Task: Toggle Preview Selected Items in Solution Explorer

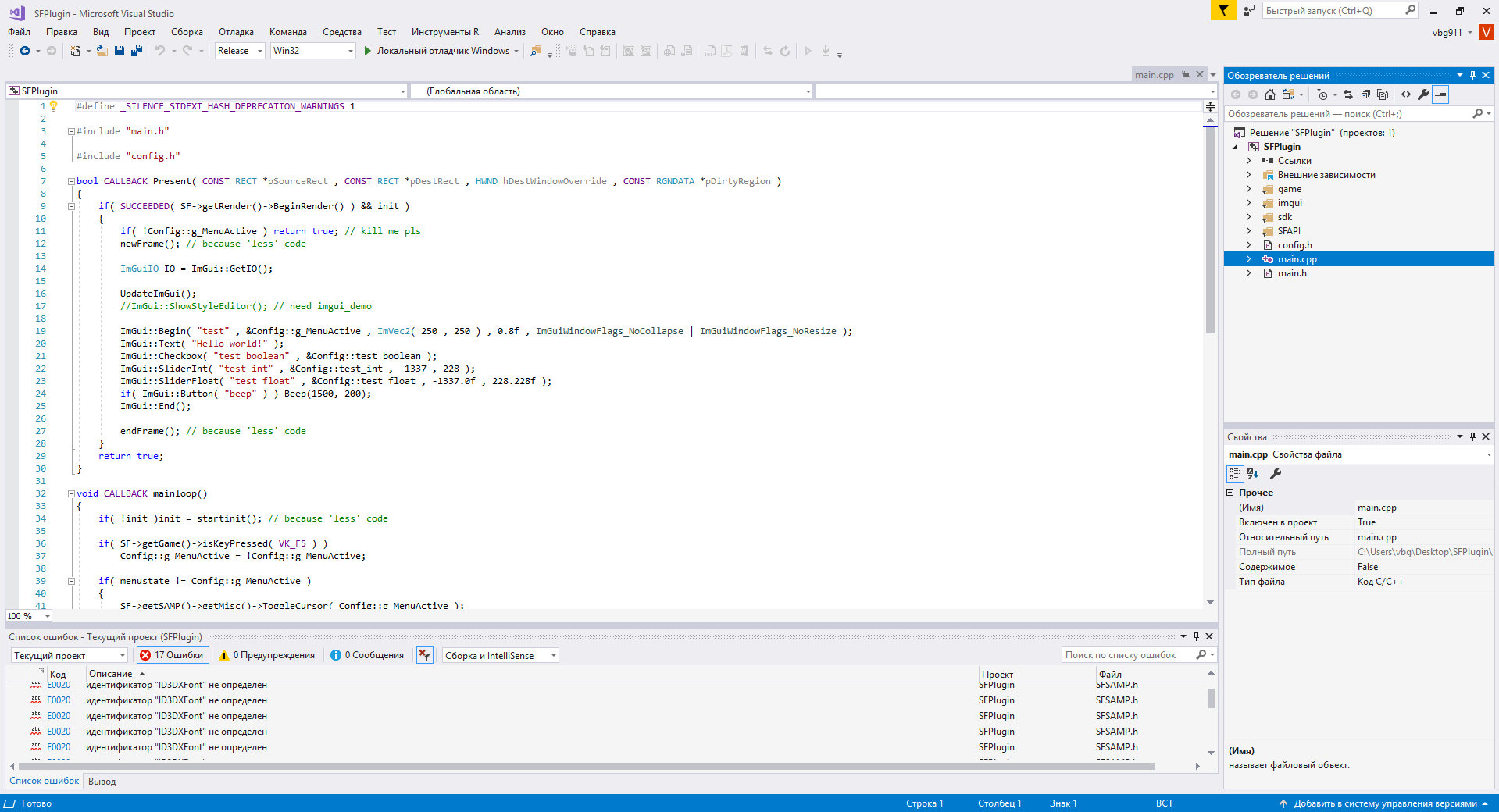Action: point(1441,94)
